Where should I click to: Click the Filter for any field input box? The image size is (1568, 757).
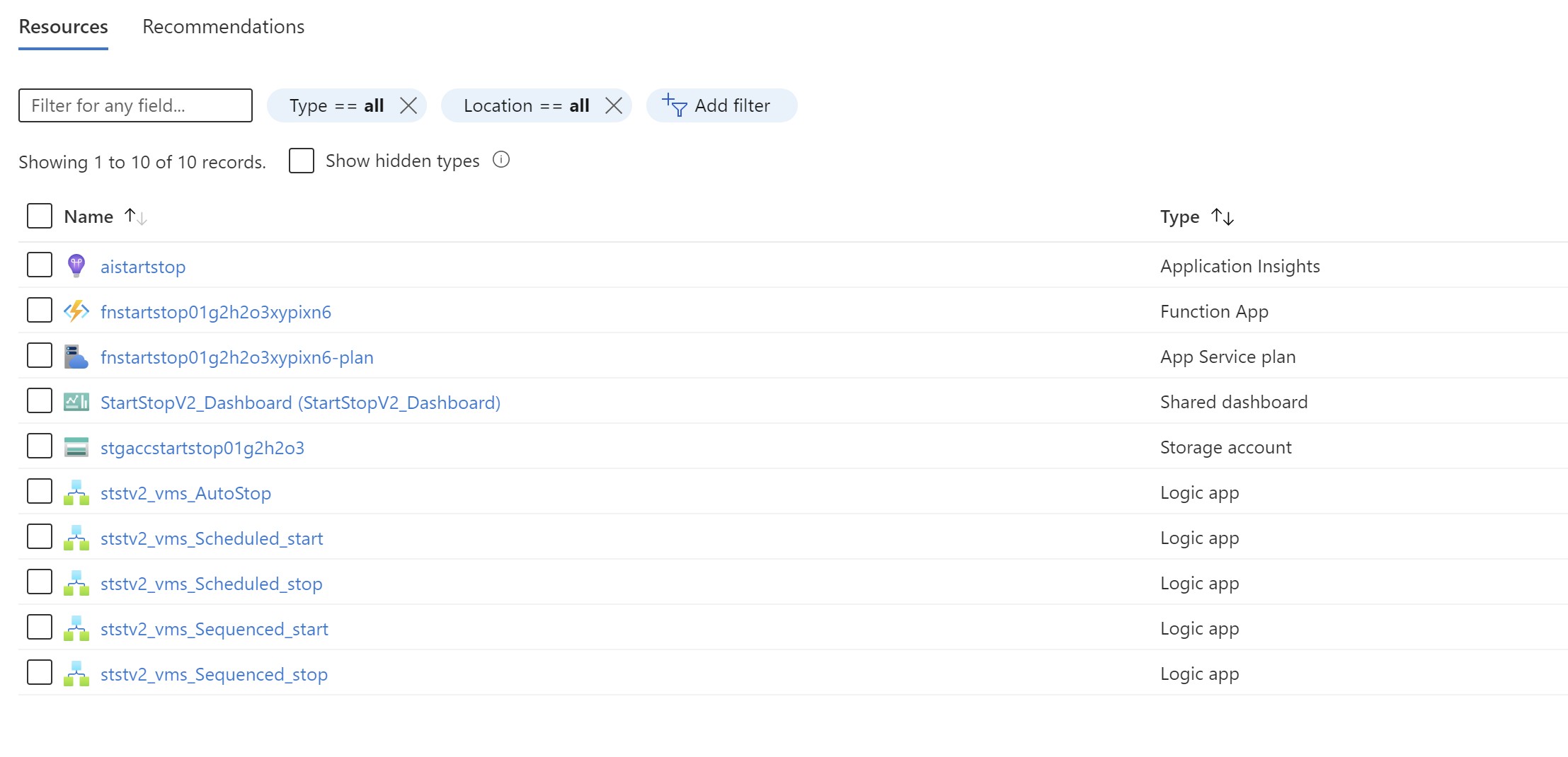[135, 105]
